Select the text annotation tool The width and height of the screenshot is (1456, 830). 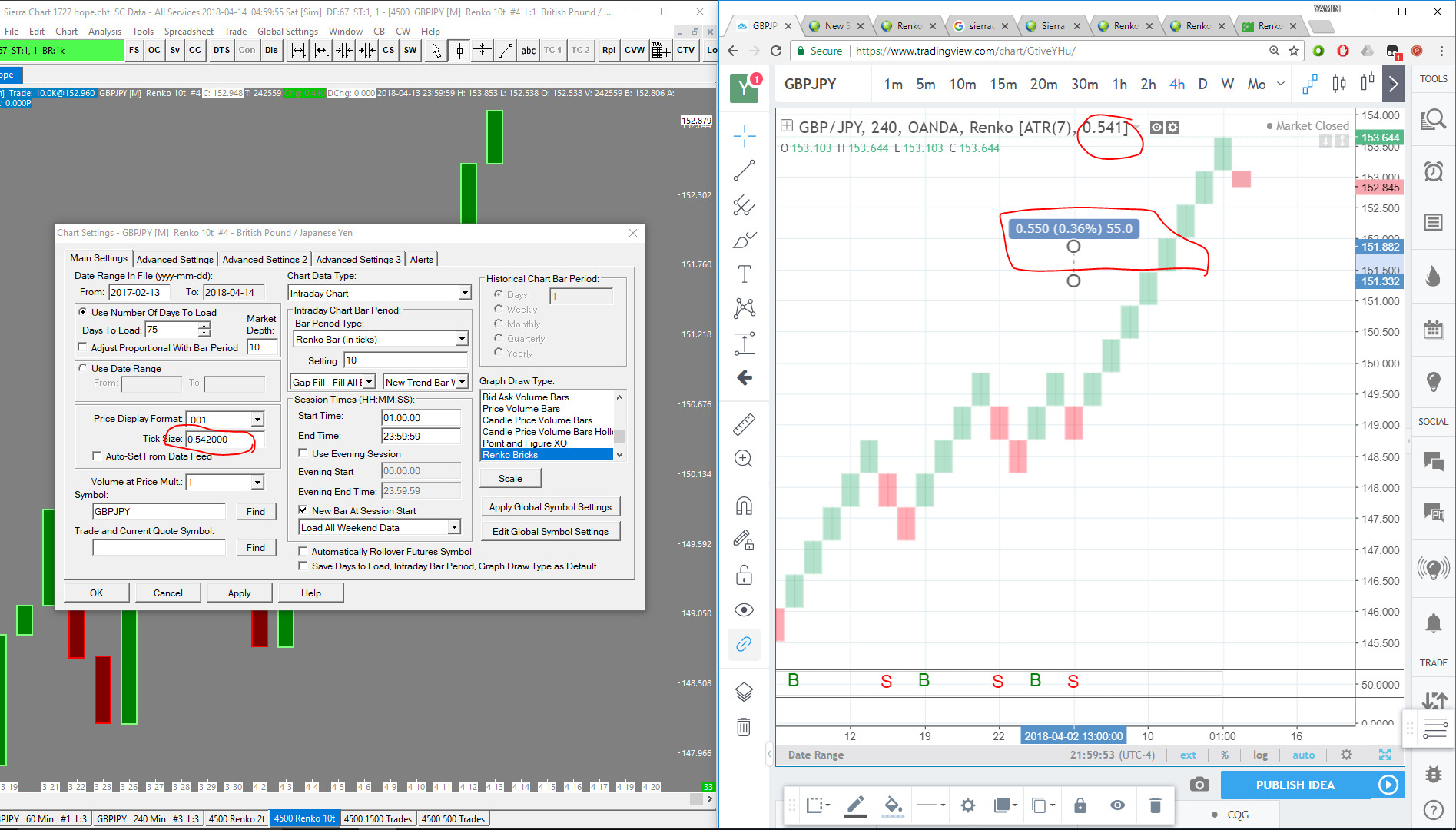[x=744, y=274]
